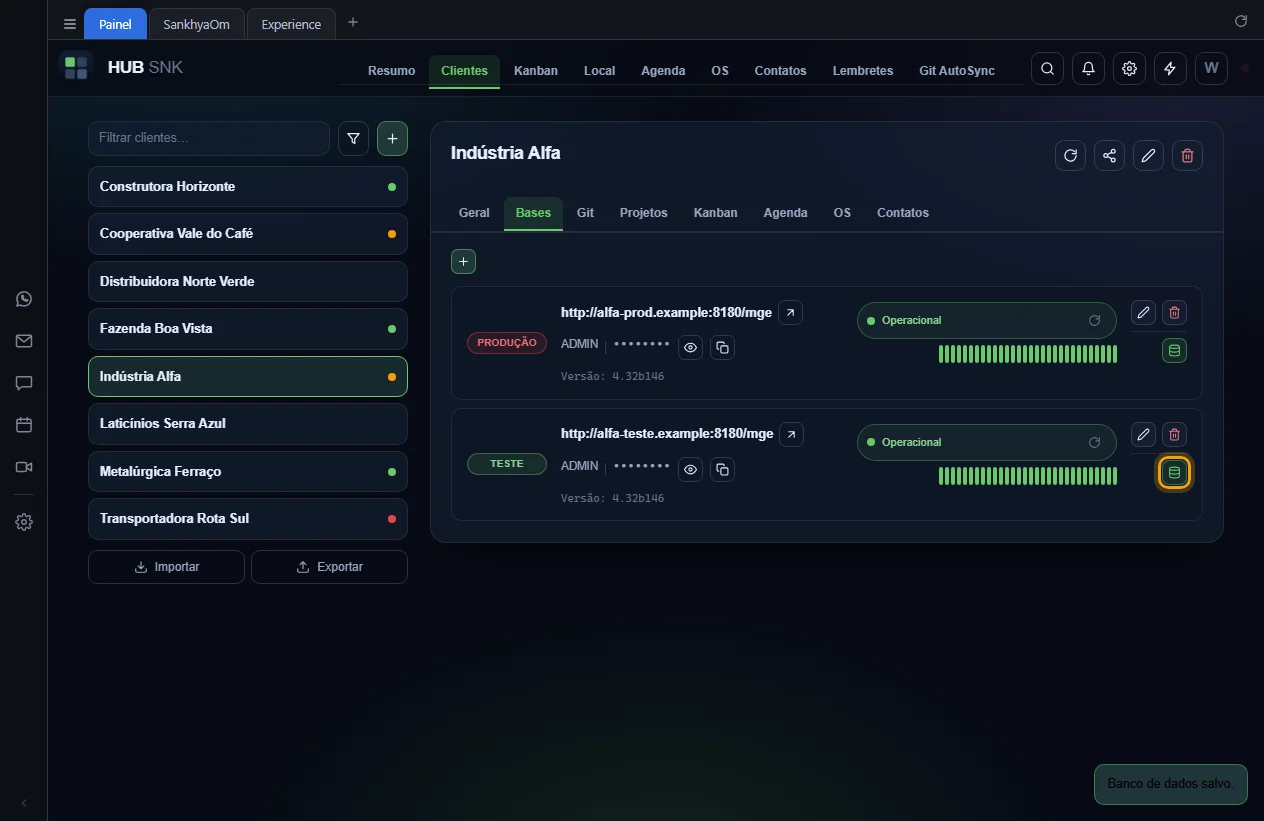Open database settings for alfa-teste base

(1174, 473)
